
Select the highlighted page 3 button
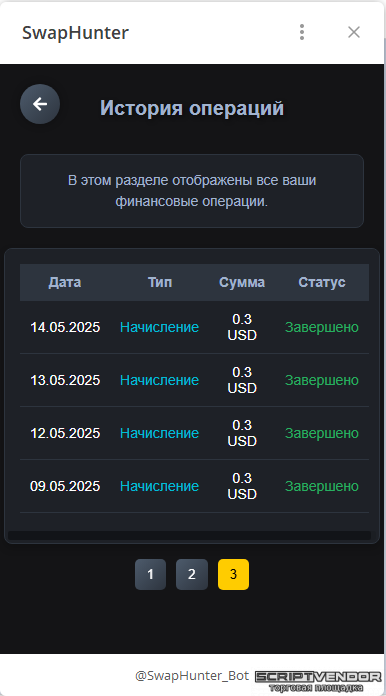click(233, 574)
